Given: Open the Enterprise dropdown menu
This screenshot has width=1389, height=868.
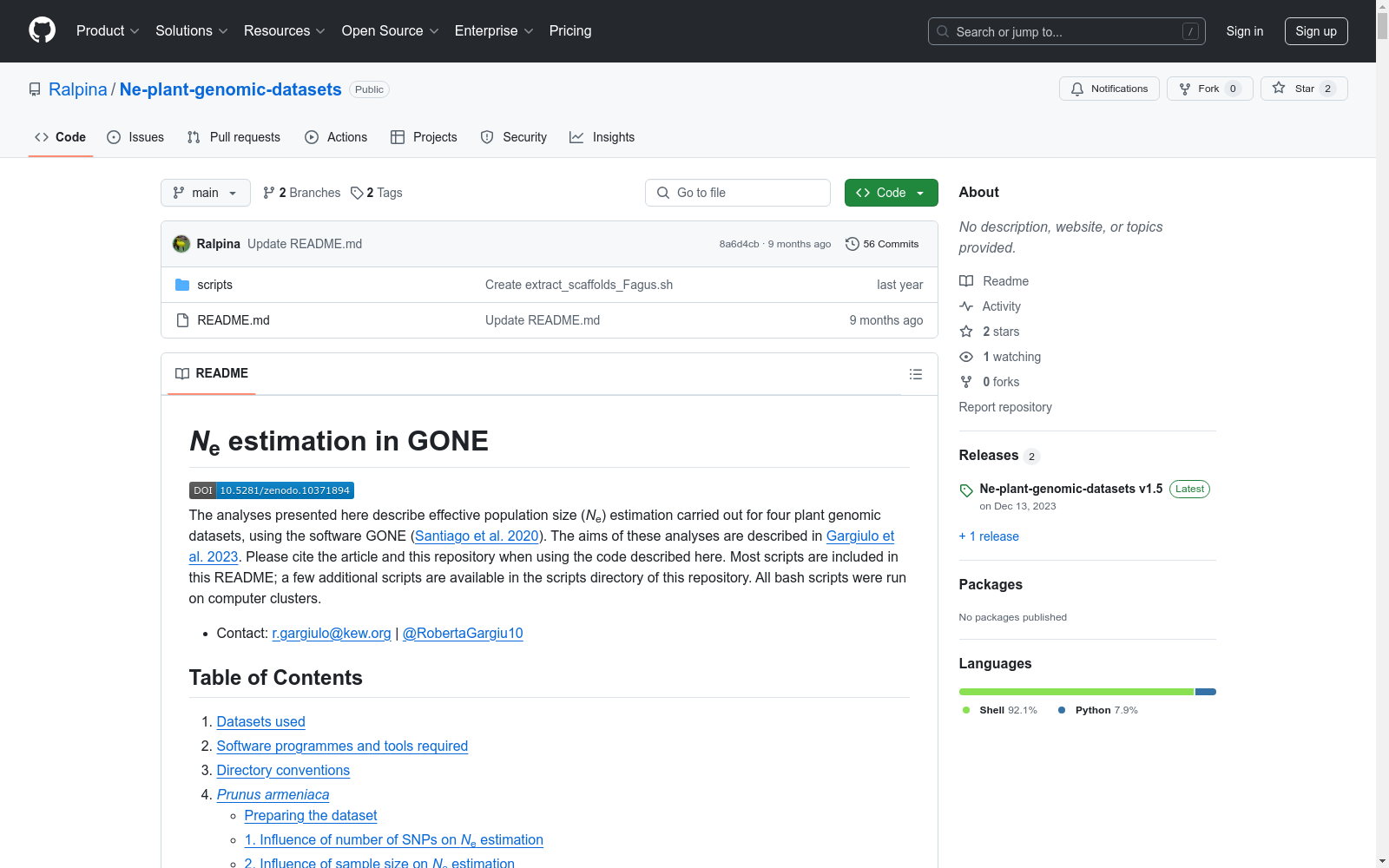Looking at the screenshot, I should (494, 30).
